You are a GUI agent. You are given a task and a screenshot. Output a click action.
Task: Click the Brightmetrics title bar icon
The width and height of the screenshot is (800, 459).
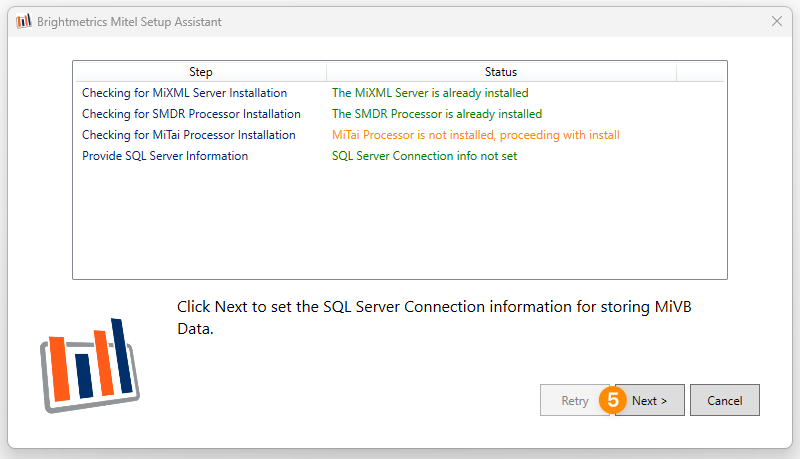point(23,21)
